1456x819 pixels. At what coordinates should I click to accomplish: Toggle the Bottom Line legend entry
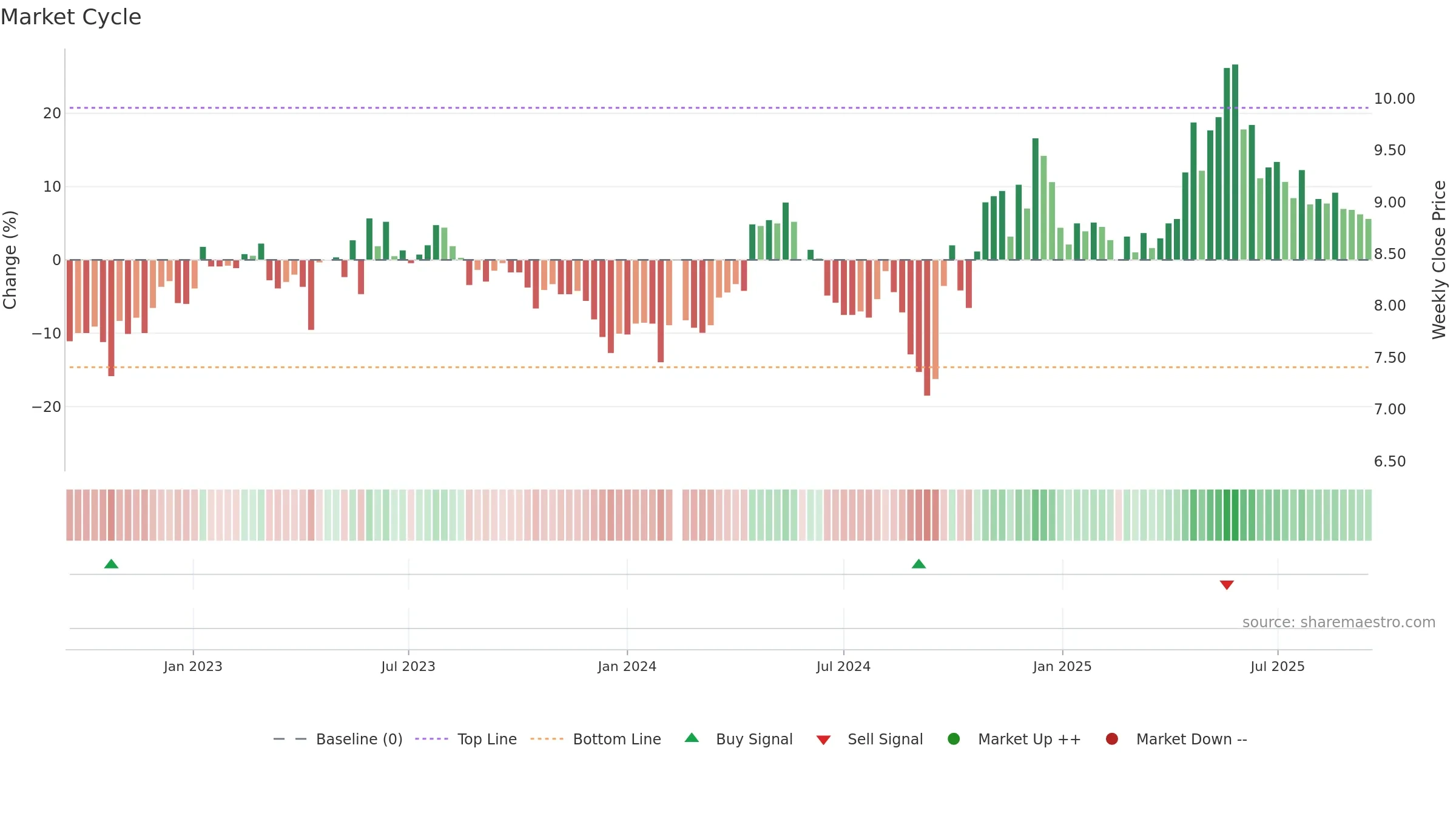pos(596,739)
